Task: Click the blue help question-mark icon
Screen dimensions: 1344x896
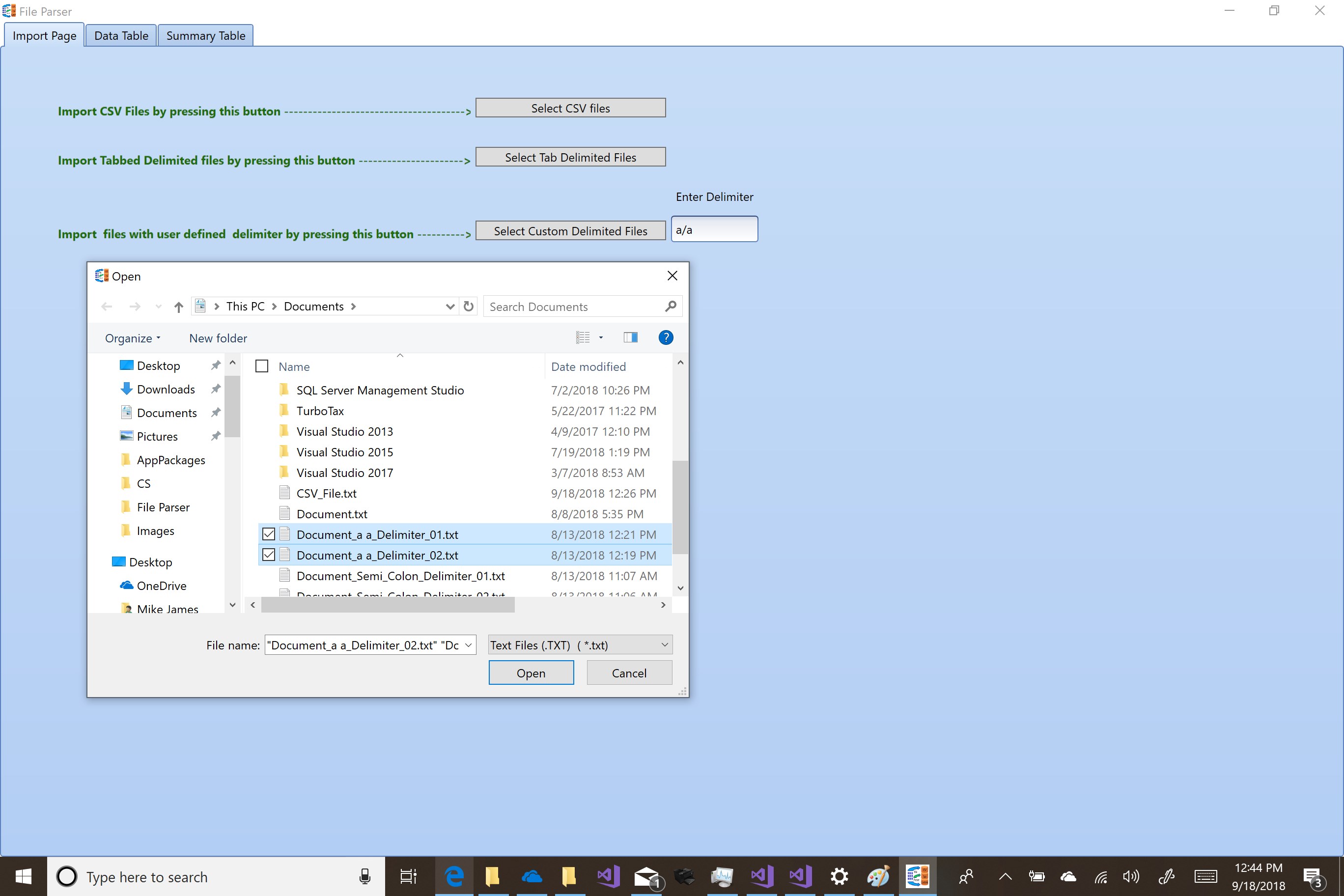Action: point(666,337)
